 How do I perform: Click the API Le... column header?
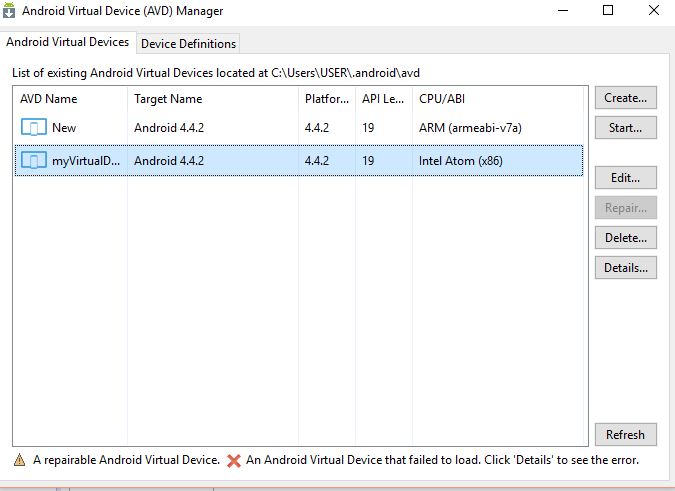pyautogui.click(x=384, y=99)
